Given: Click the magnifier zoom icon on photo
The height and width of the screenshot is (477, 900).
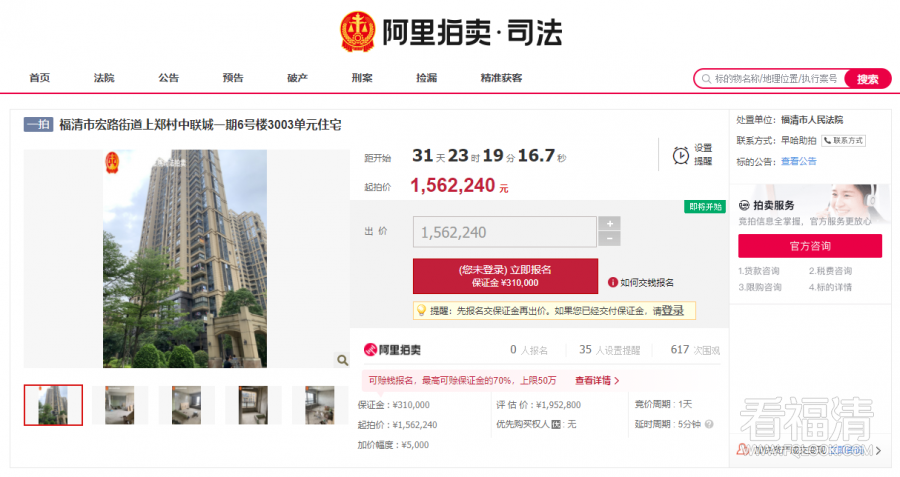Looking at the screenshot, I should 341,360.
